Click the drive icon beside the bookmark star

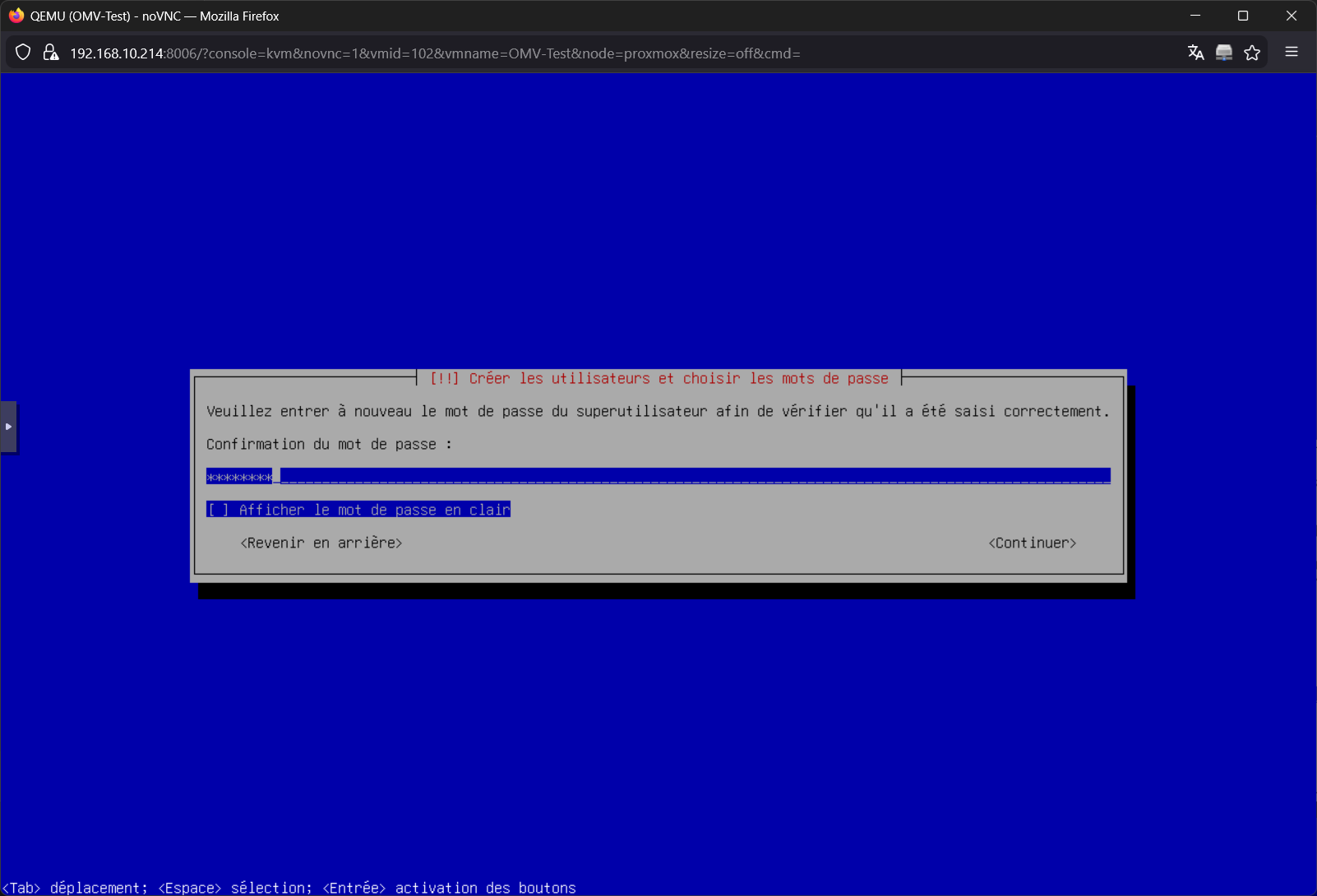[x=1224, y=53]
